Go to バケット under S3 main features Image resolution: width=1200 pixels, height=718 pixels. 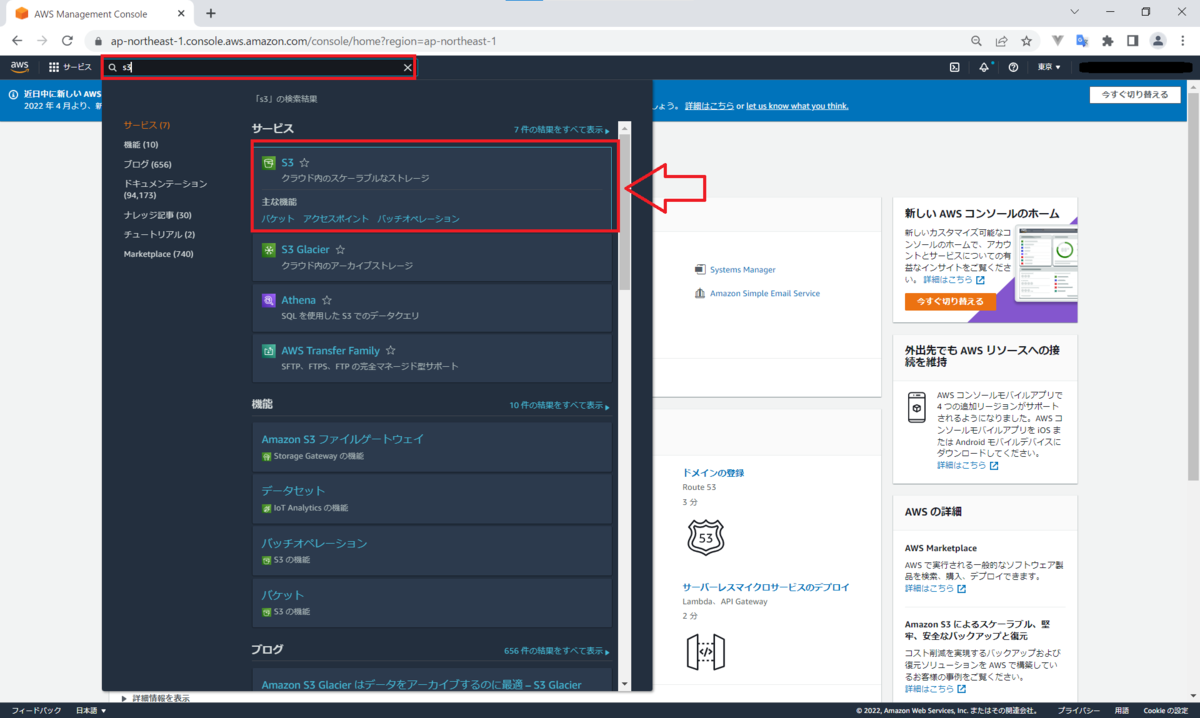pos(278,218)
